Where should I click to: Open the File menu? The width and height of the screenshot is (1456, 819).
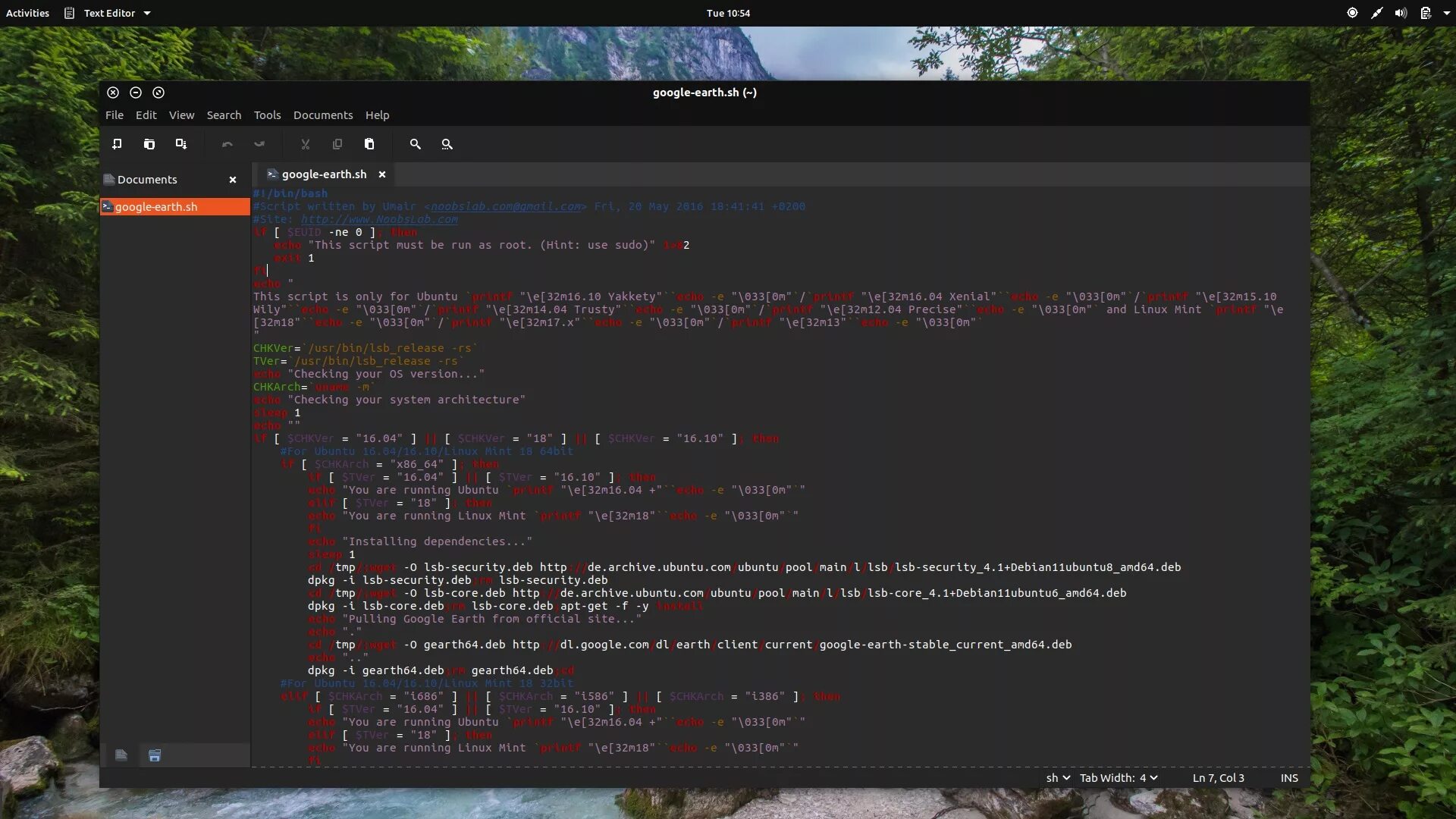pos(115,115)
